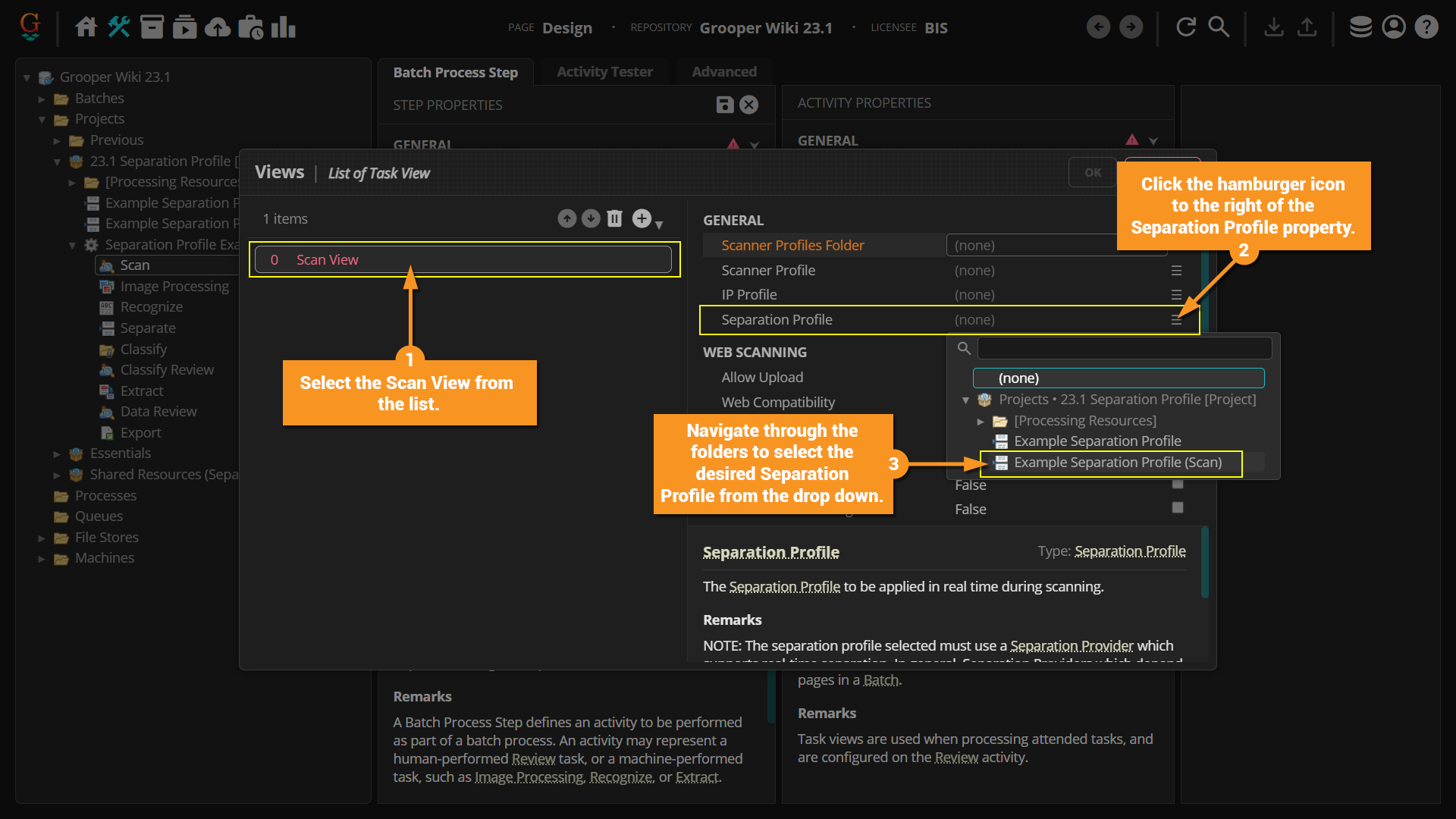1456x819 pixels.
Task: Open the help question mark icon
Action: pos(1426,27)
